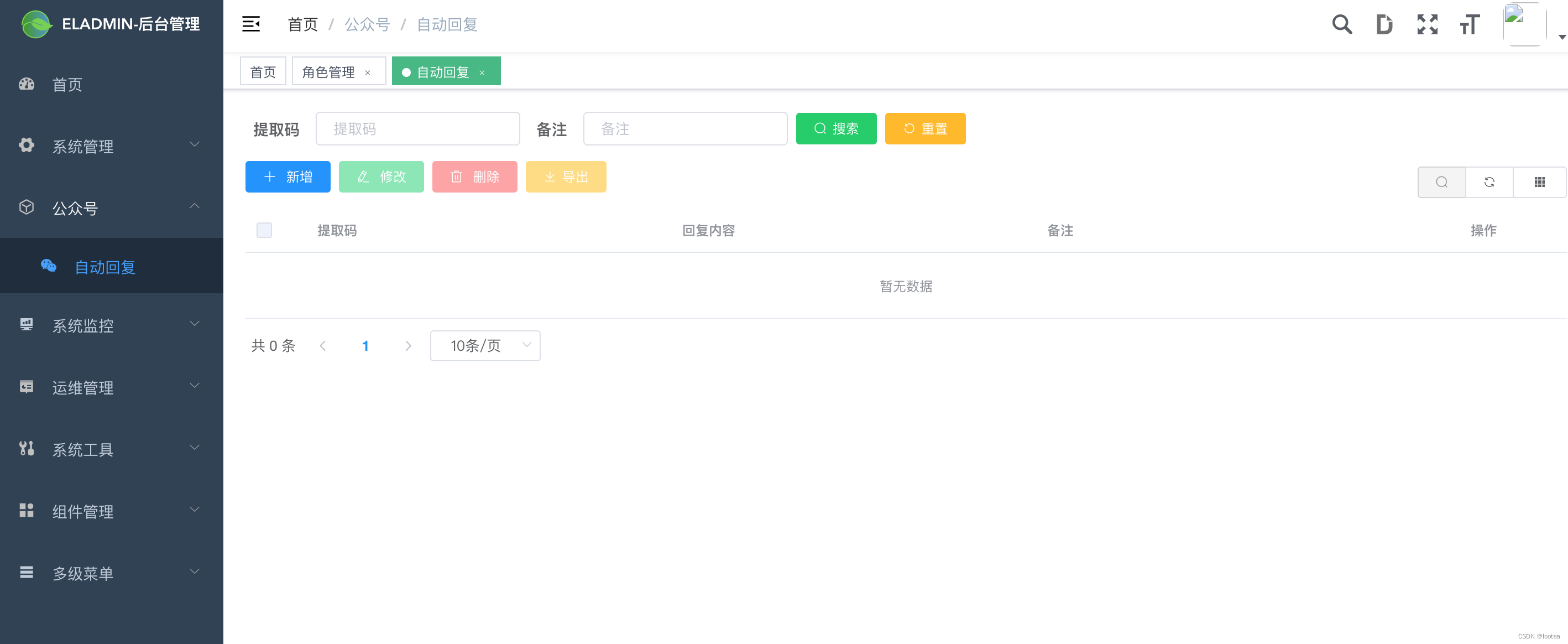Screen dimensions: 1568x644
Task: Click the tools icon for 系统工具
Action: pyautogui.click(x=26, y=449)
